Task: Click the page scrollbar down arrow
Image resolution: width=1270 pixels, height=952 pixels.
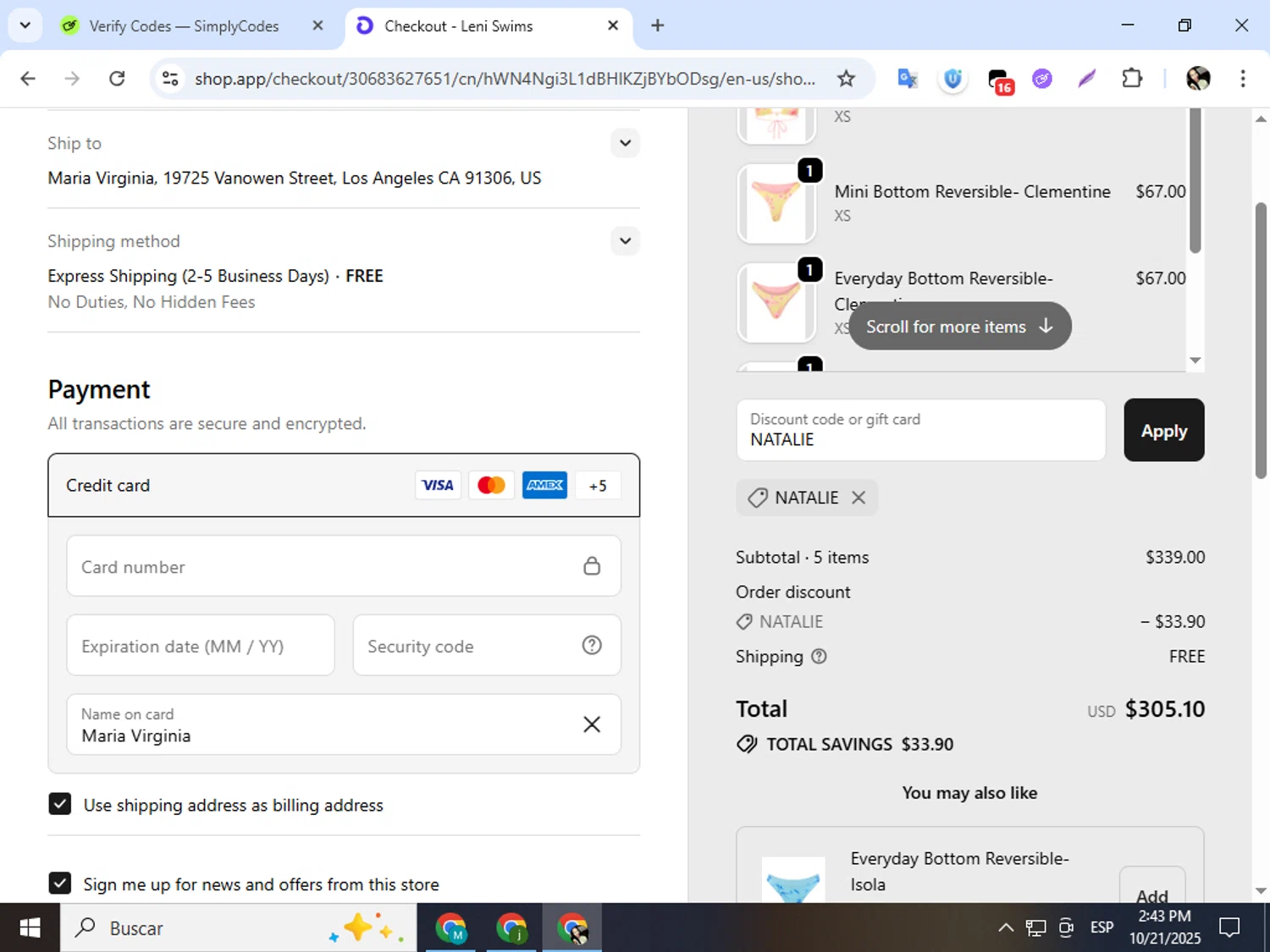Action: 1261,891
